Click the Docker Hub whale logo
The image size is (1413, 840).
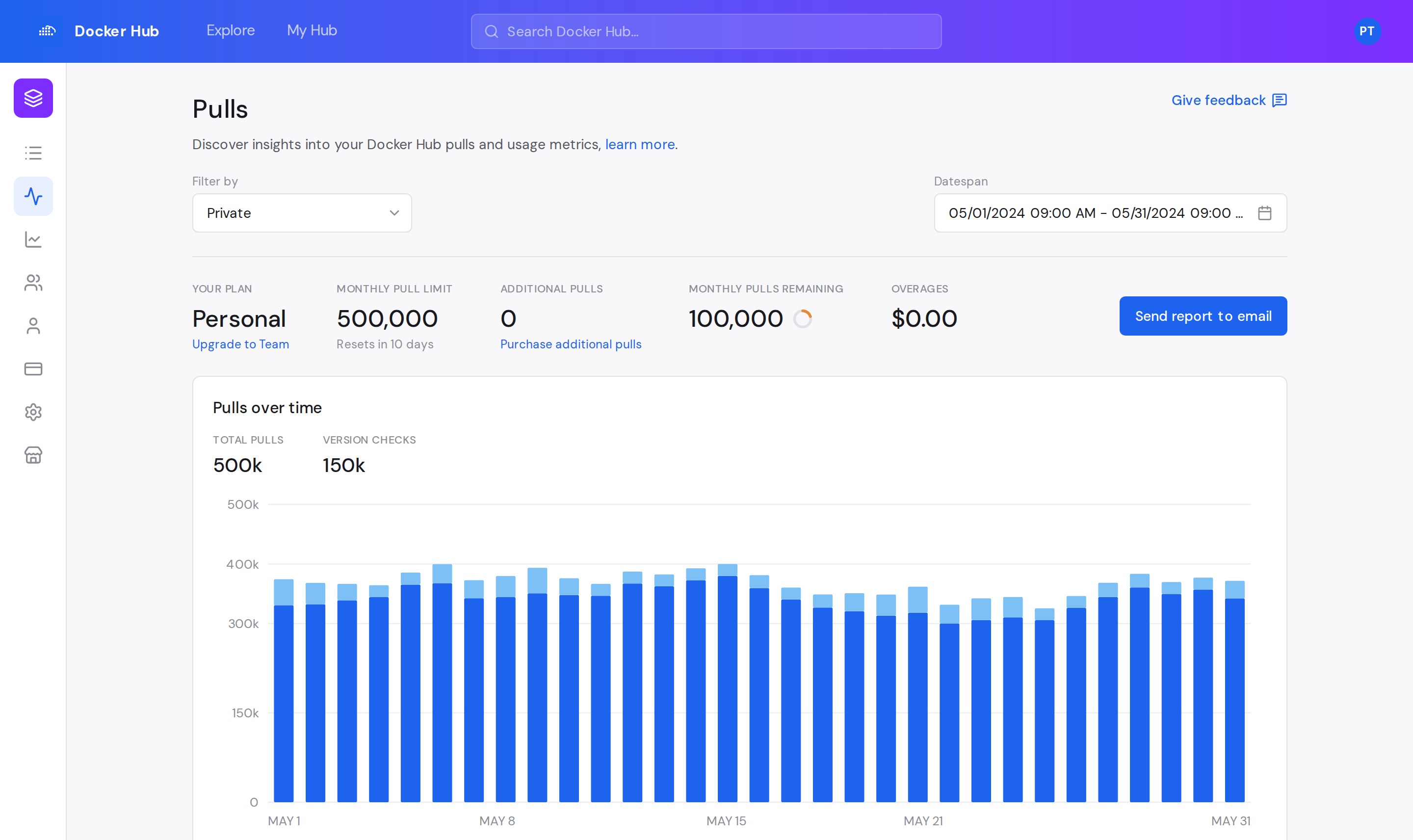pos(47,31)
